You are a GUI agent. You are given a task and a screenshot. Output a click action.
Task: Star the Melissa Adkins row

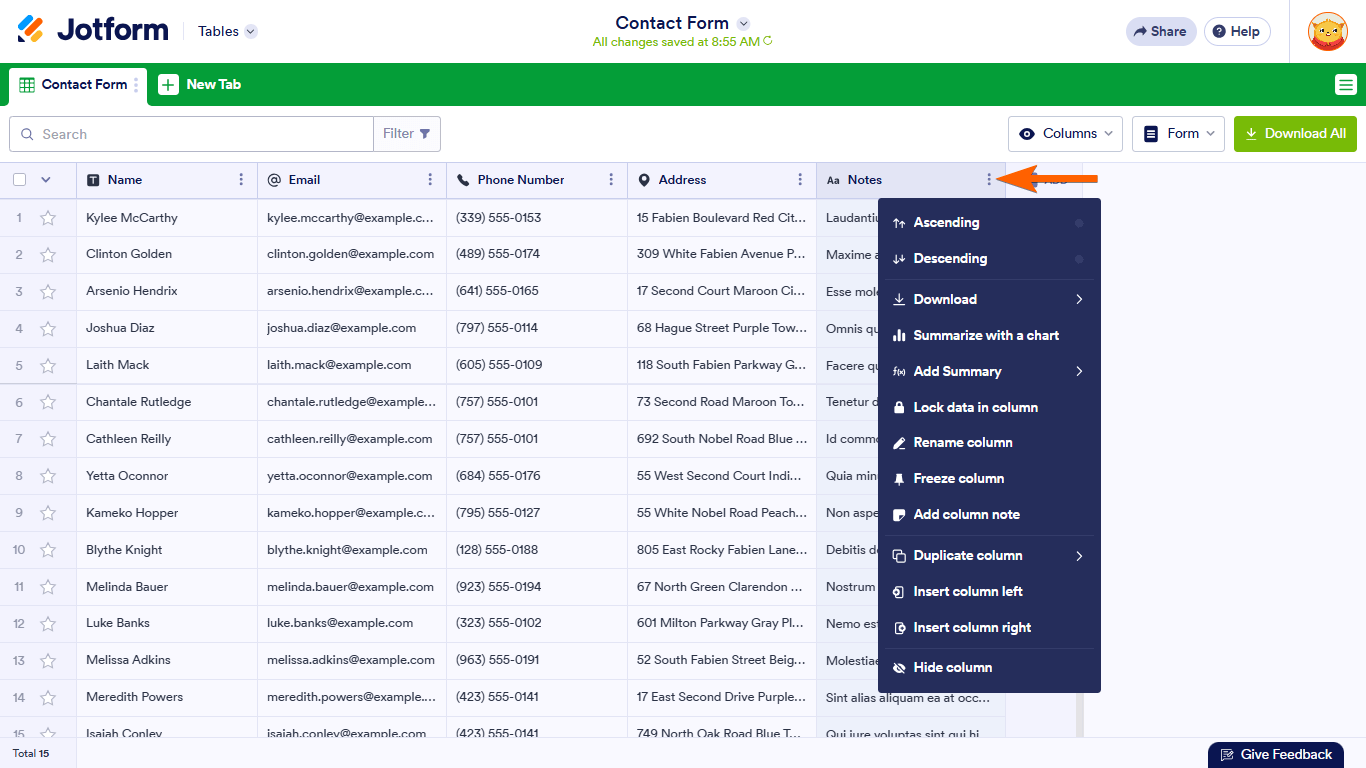tap(48, 660)
